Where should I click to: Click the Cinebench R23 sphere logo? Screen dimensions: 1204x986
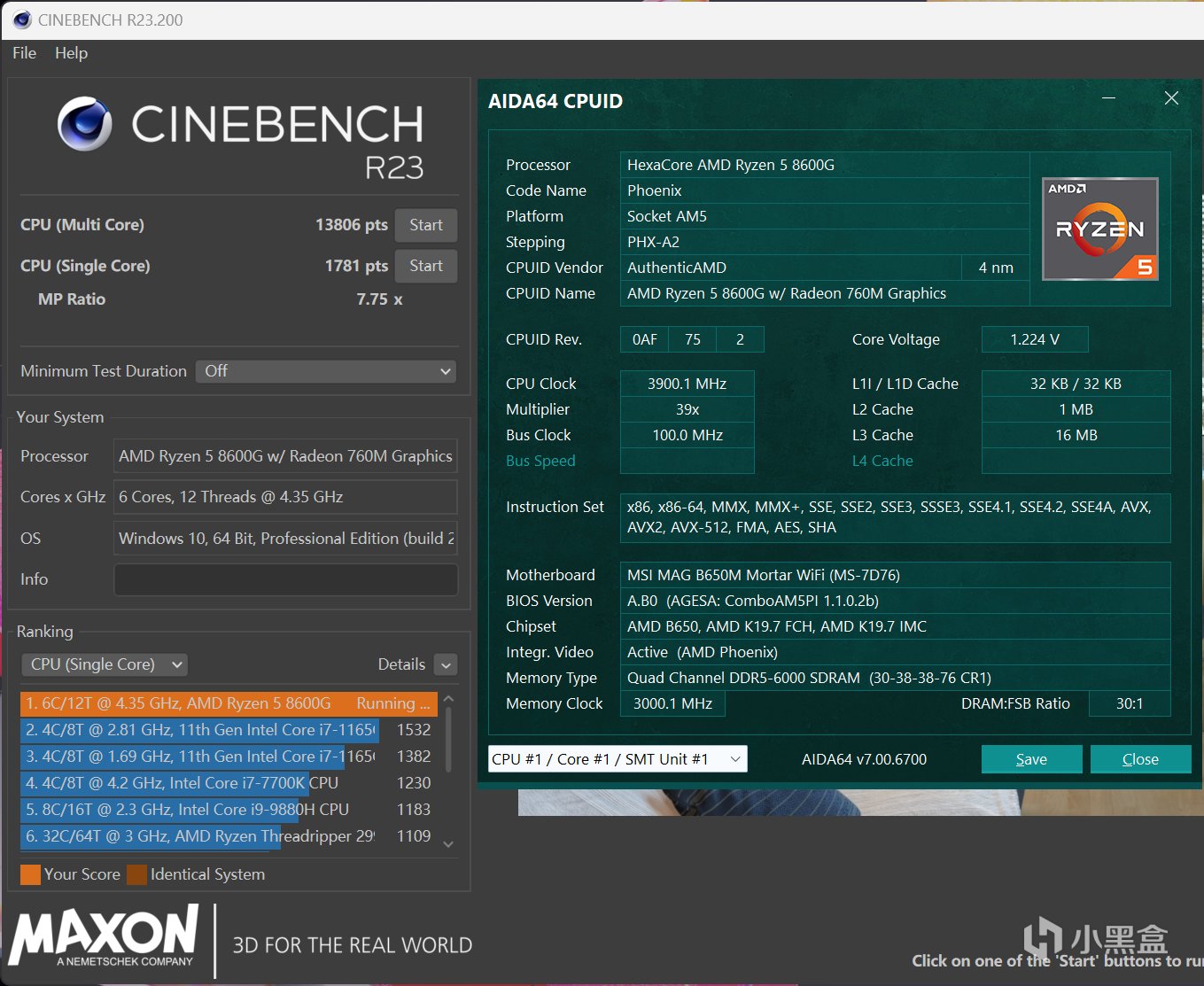point(85,124)
